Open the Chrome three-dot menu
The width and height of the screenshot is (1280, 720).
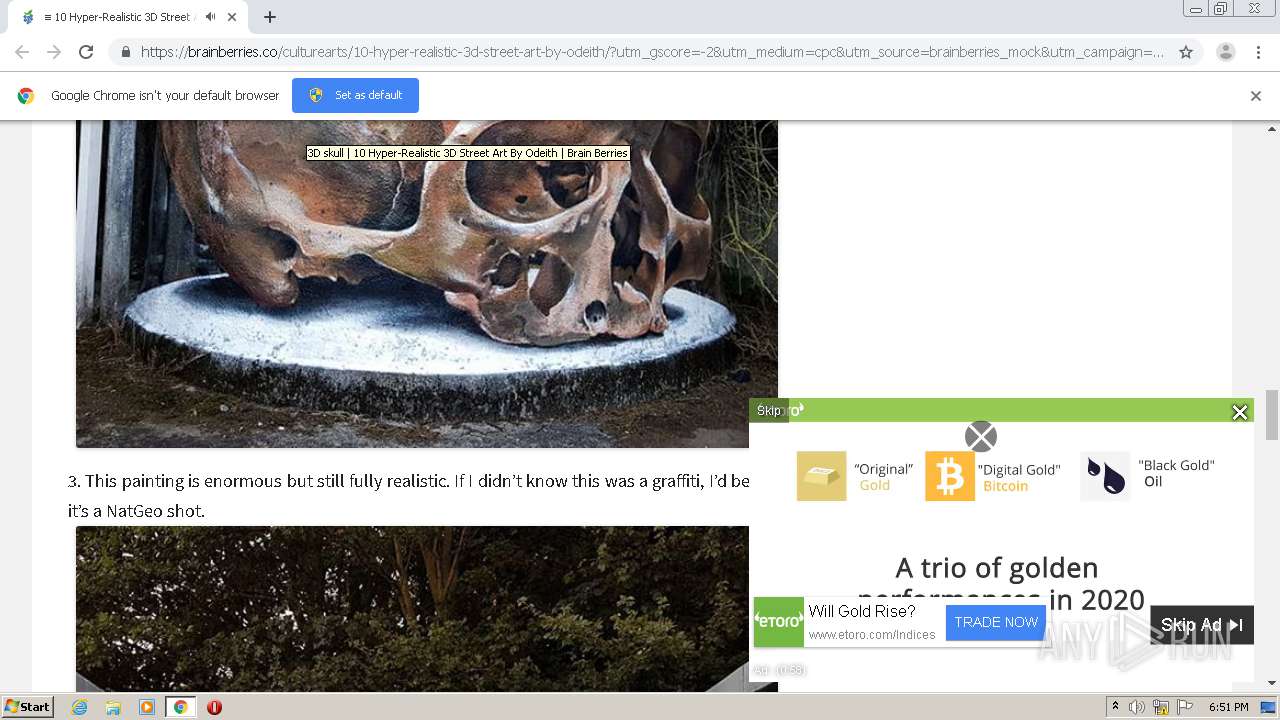(x=1258, y=52)
